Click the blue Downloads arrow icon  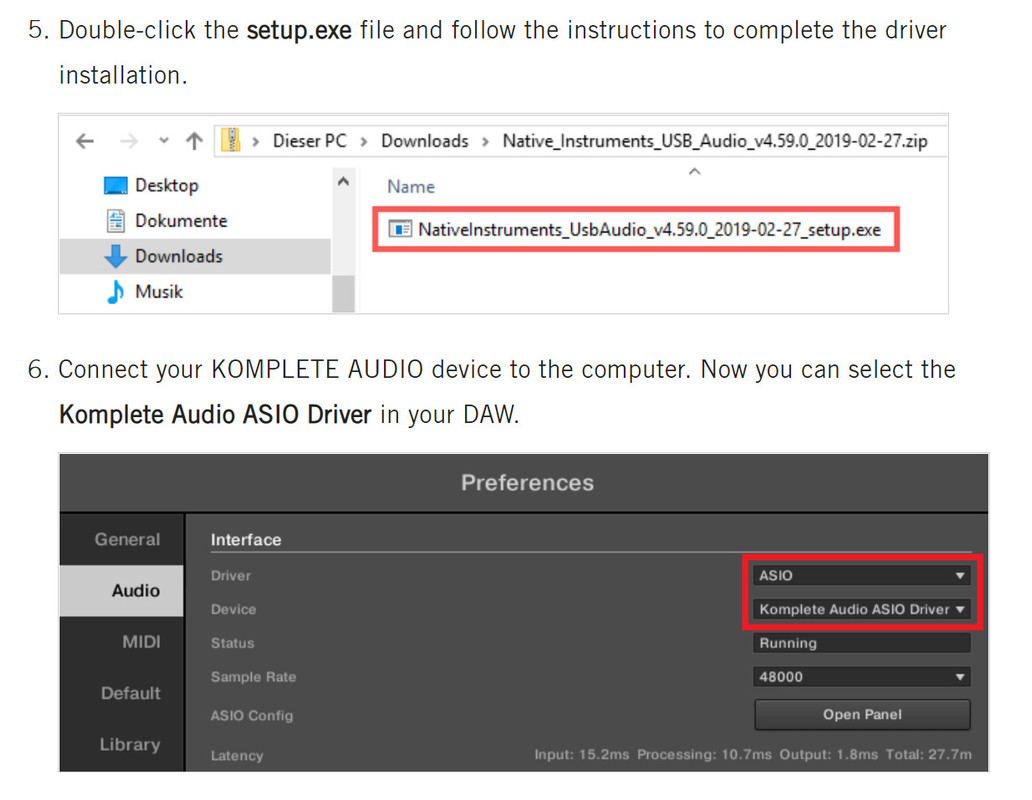116,256
